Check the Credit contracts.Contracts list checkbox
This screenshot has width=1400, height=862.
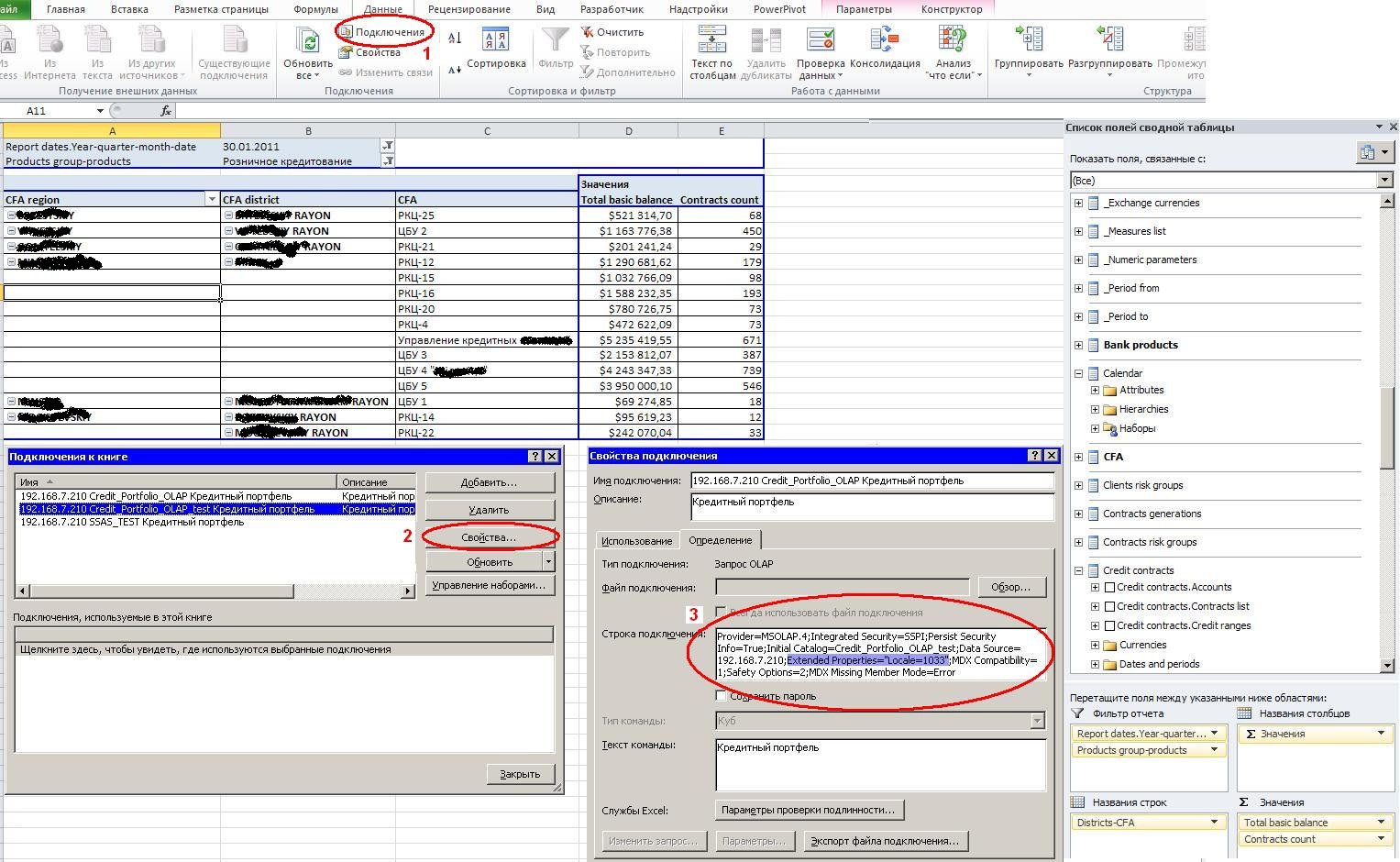tap(1109, 607)
